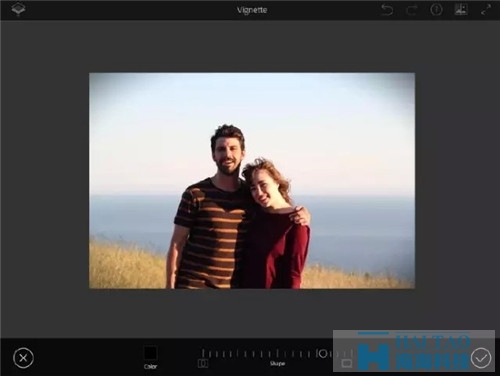The image size is (500, 376).
Task: Select the Shape slider label
Action: click(277, 363)
